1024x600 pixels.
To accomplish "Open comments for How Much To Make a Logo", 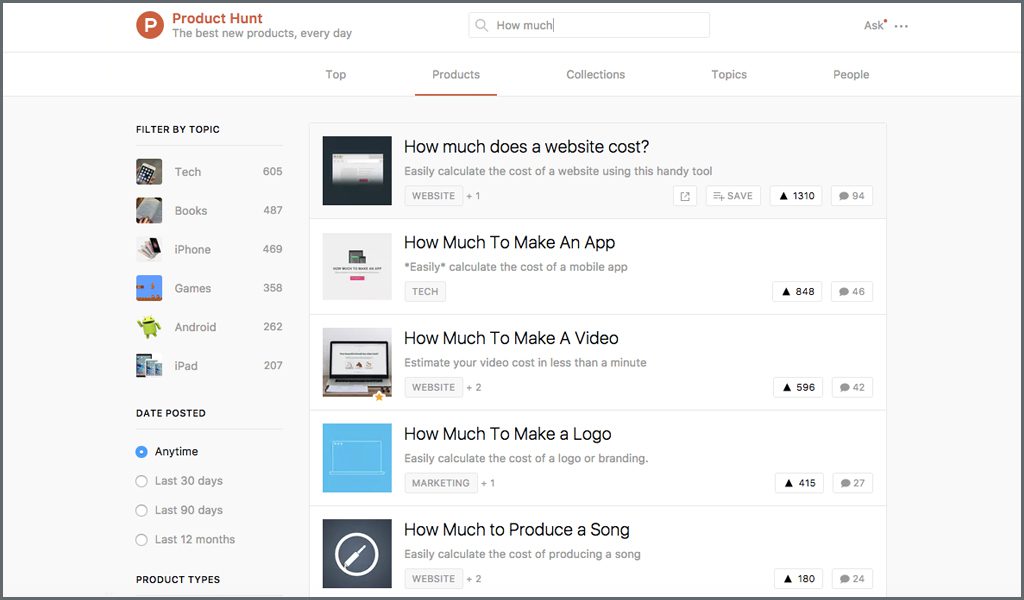I will tap(852, 483).
